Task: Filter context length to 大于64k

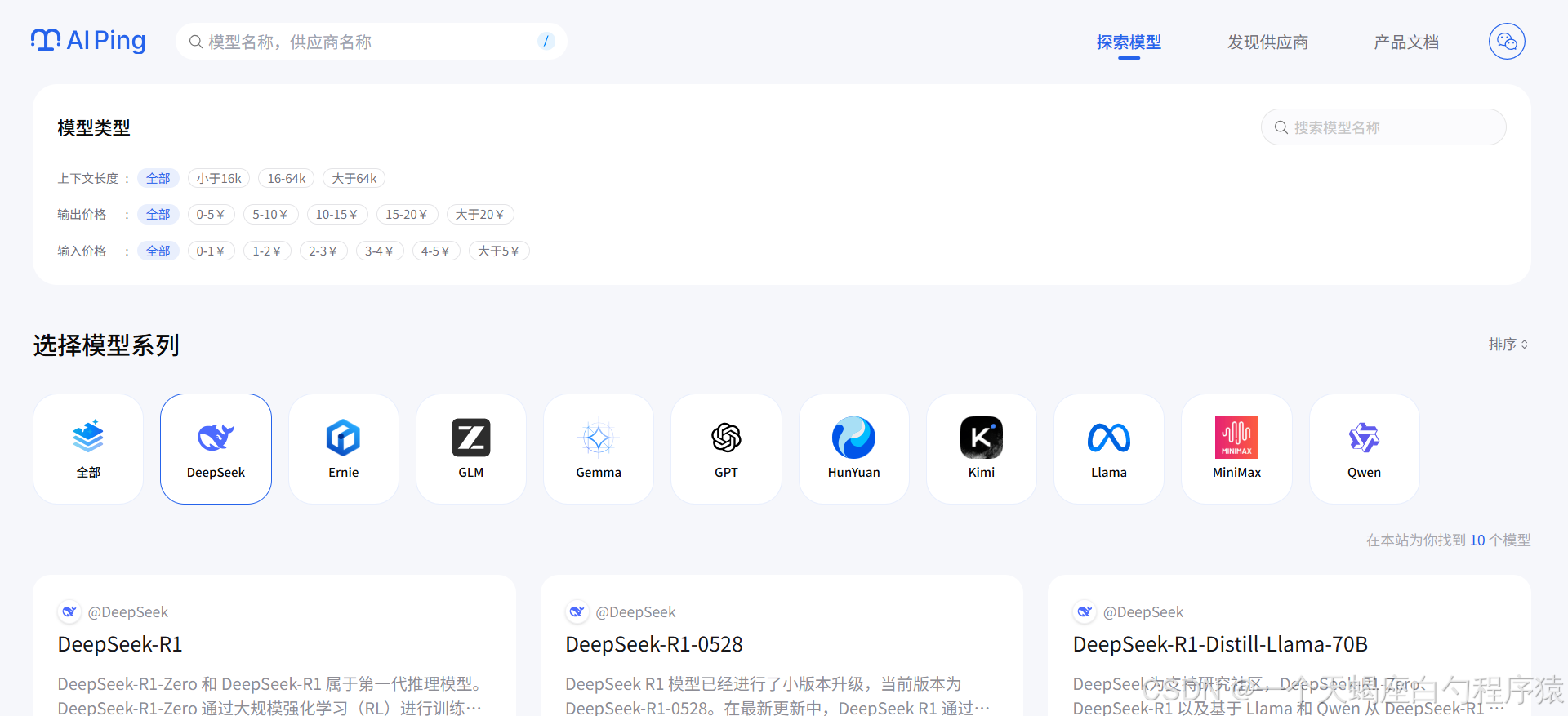Action: [354, 178]
